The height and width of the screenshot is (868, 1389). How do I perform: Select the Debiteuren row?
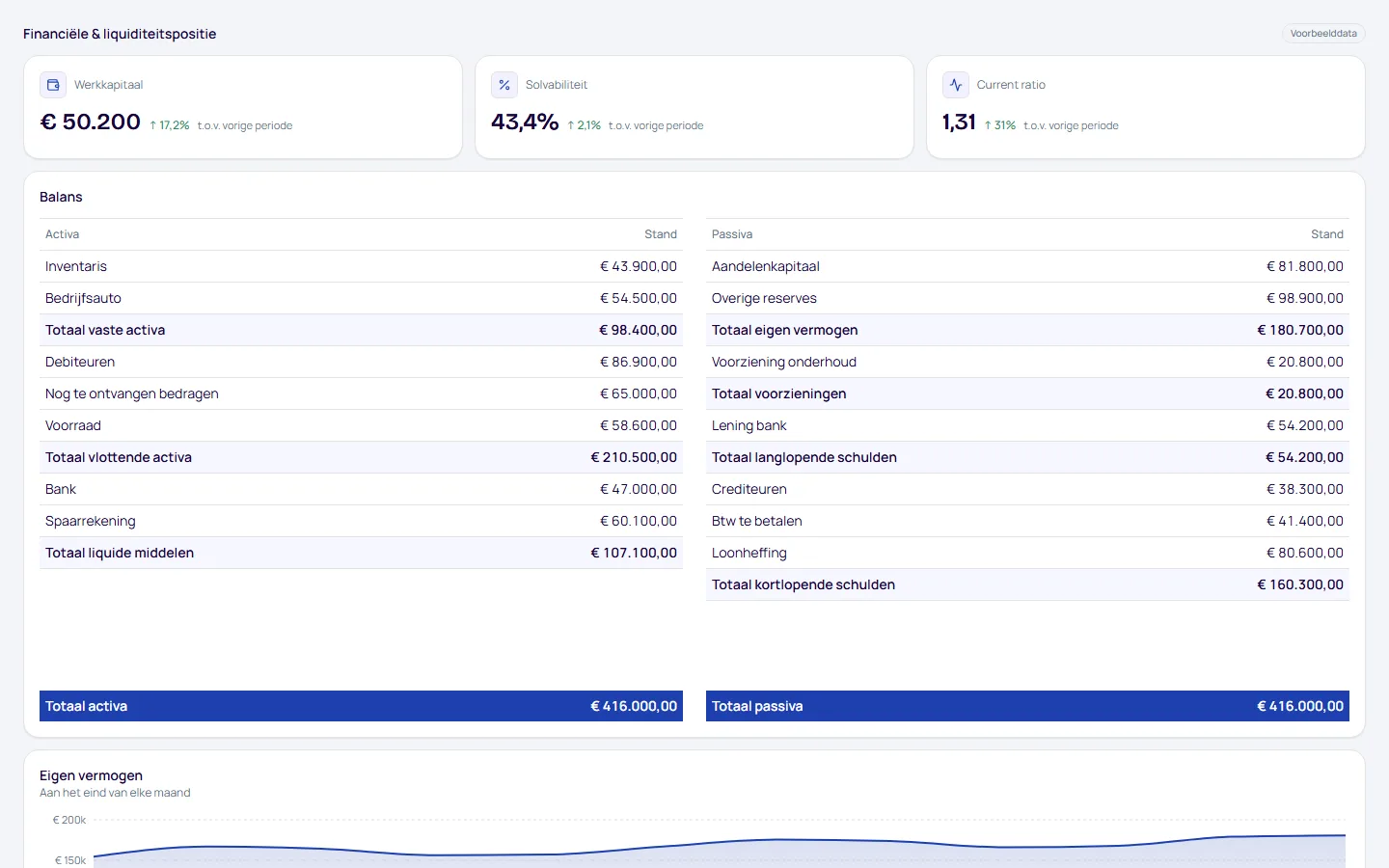[x=361, y=362]
